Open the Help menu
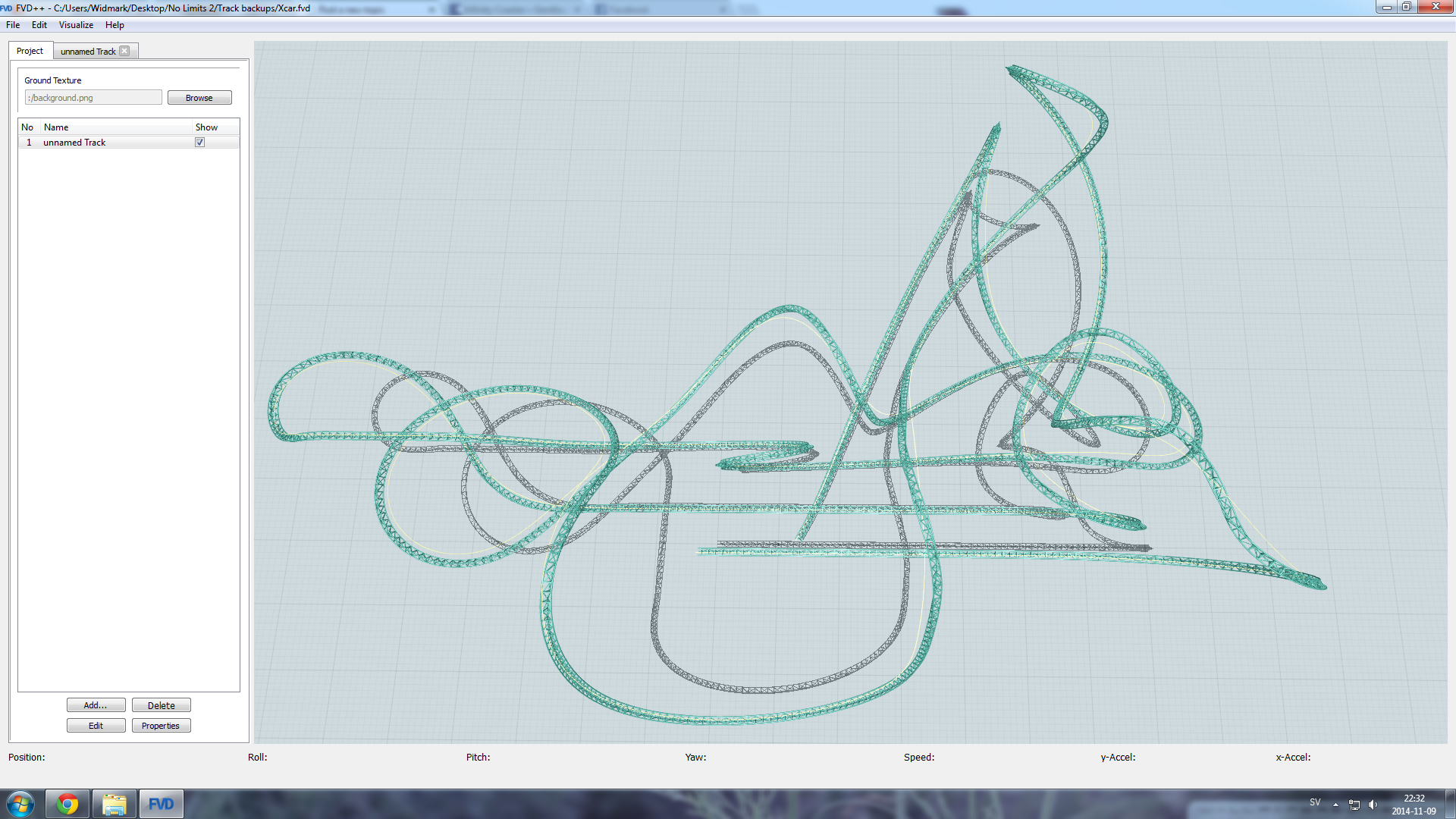Image resolution: width=1456 pixels, height=819 pixels. tap(115, 25)
